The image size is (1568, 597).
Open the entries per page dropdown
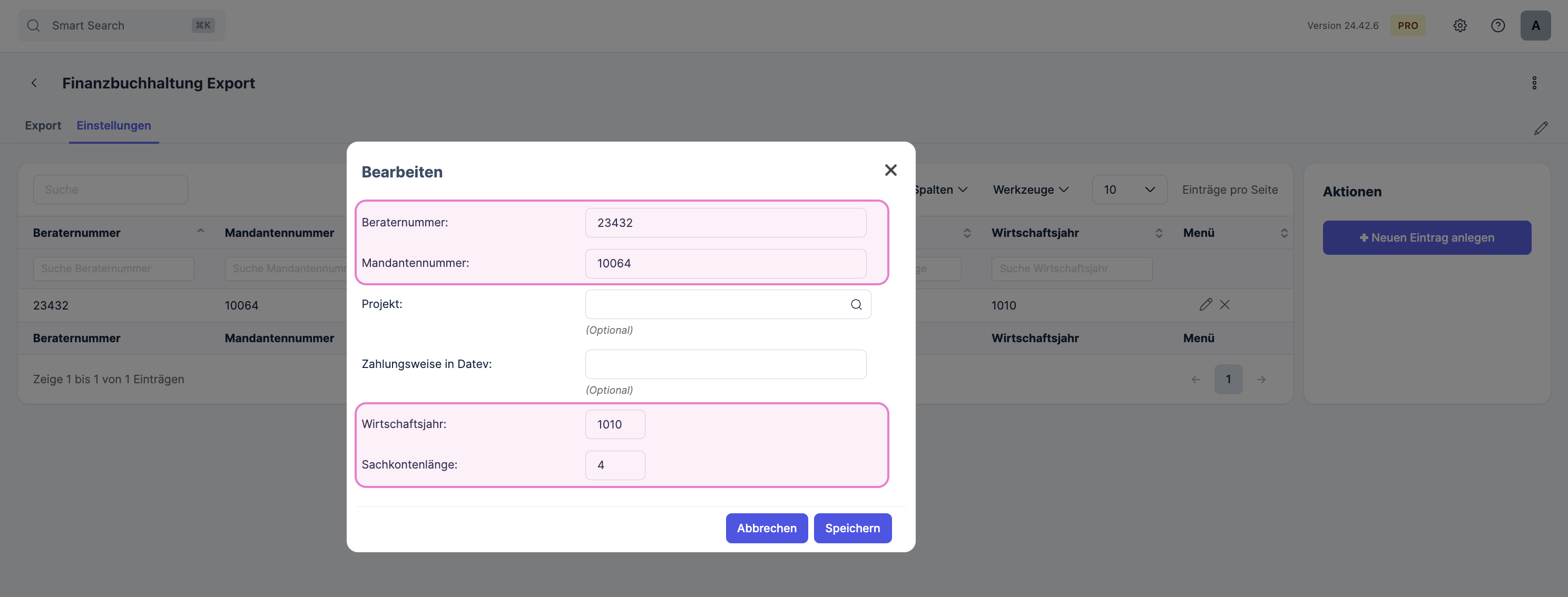point(1129,190)
